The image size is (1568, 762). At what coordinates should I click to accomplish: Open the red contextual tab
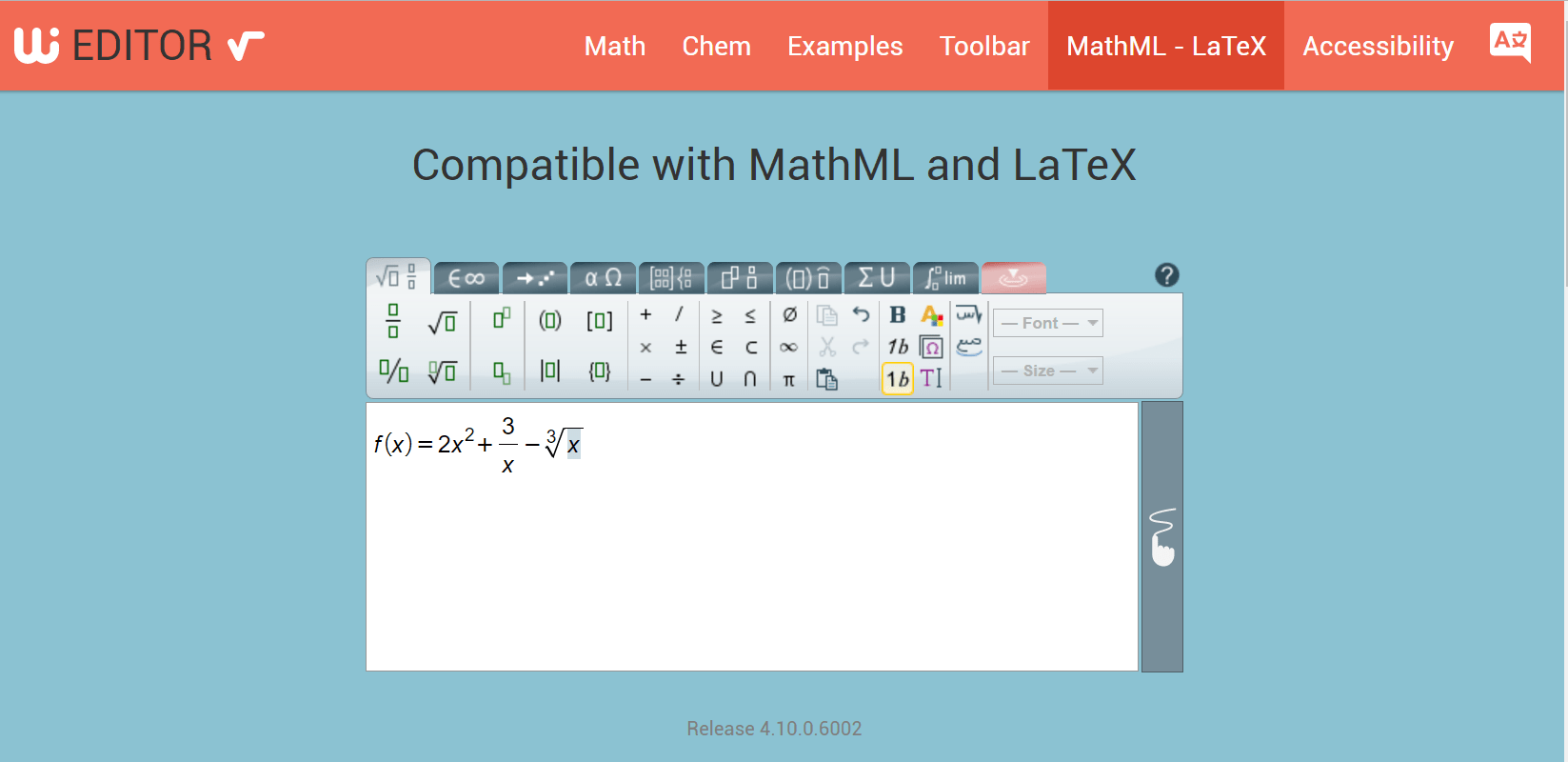[1014, 278]
